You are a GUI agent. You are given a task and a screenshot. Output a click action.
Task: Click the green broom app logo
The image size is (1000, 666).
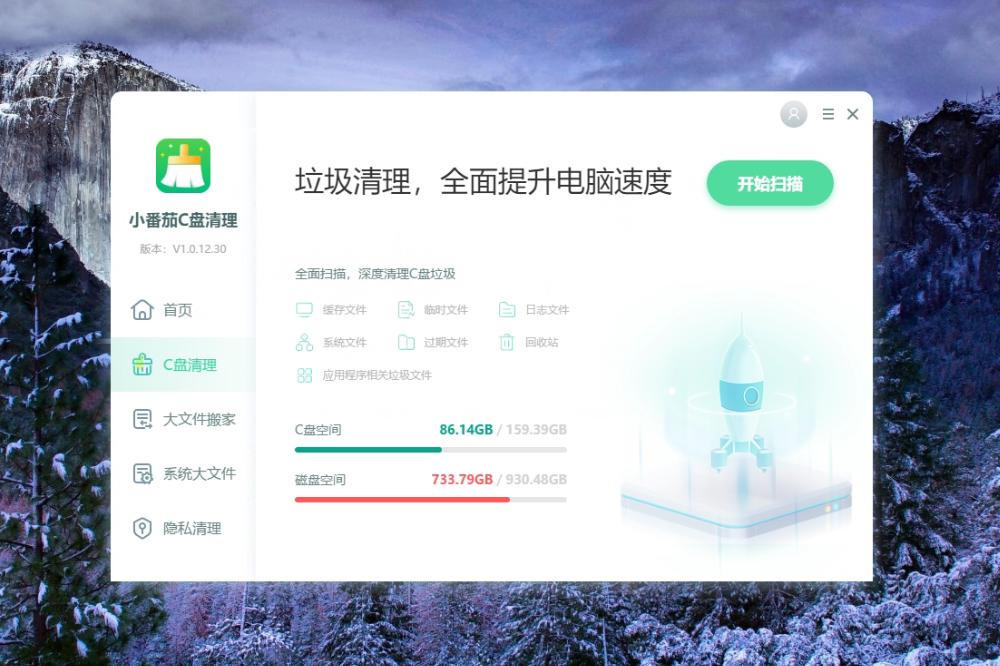(183, 166)
